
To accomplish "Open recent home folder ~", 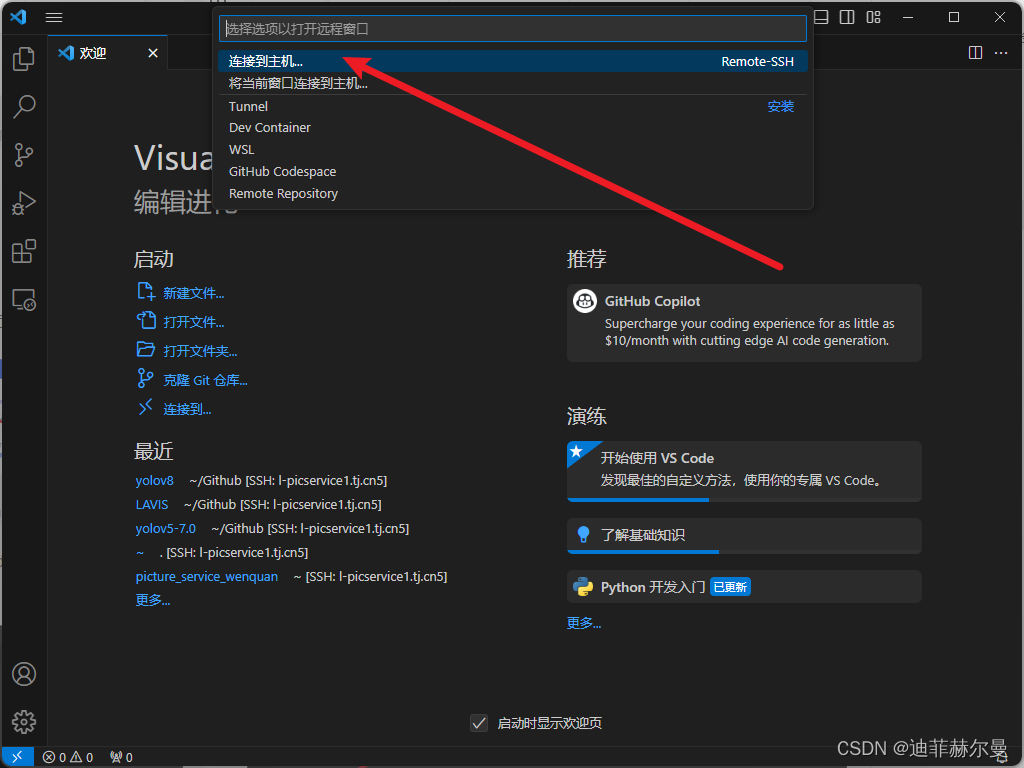I will point(140,552).
